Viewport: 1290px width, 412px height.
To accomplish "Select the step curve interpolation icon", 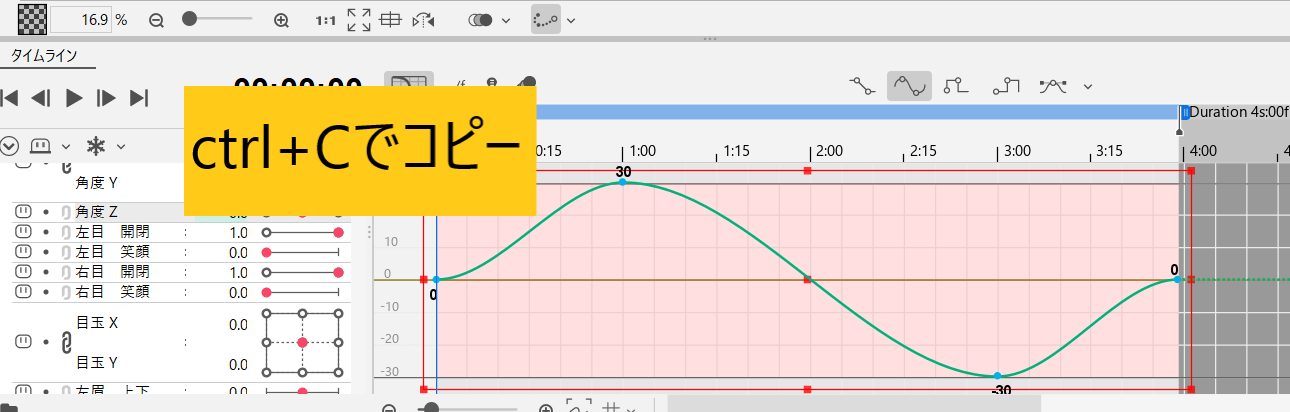I will 957,86.
